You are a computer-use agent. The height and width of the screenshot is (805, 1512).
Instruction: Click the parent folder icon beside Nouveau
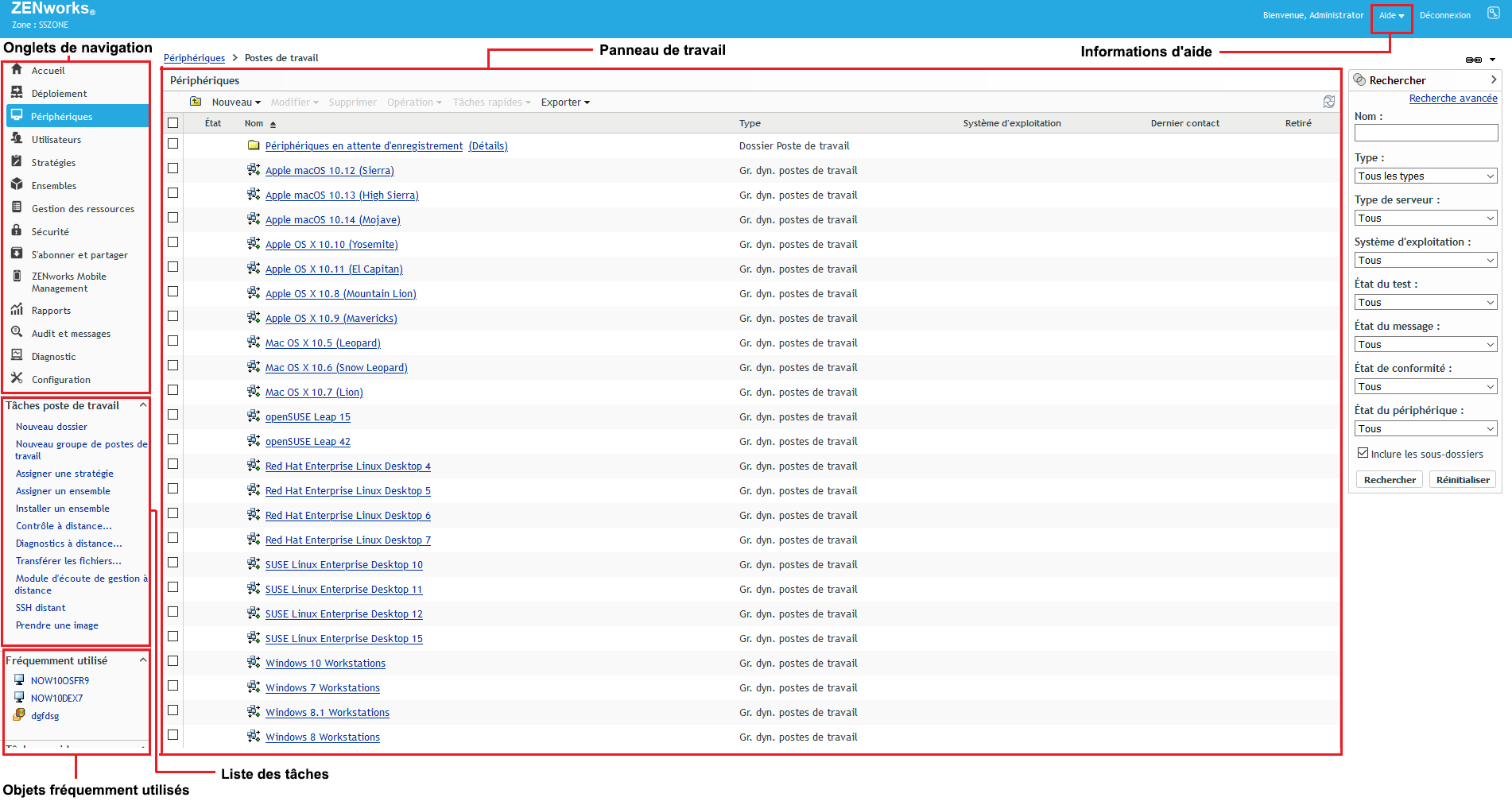click(x=196, y=102)
